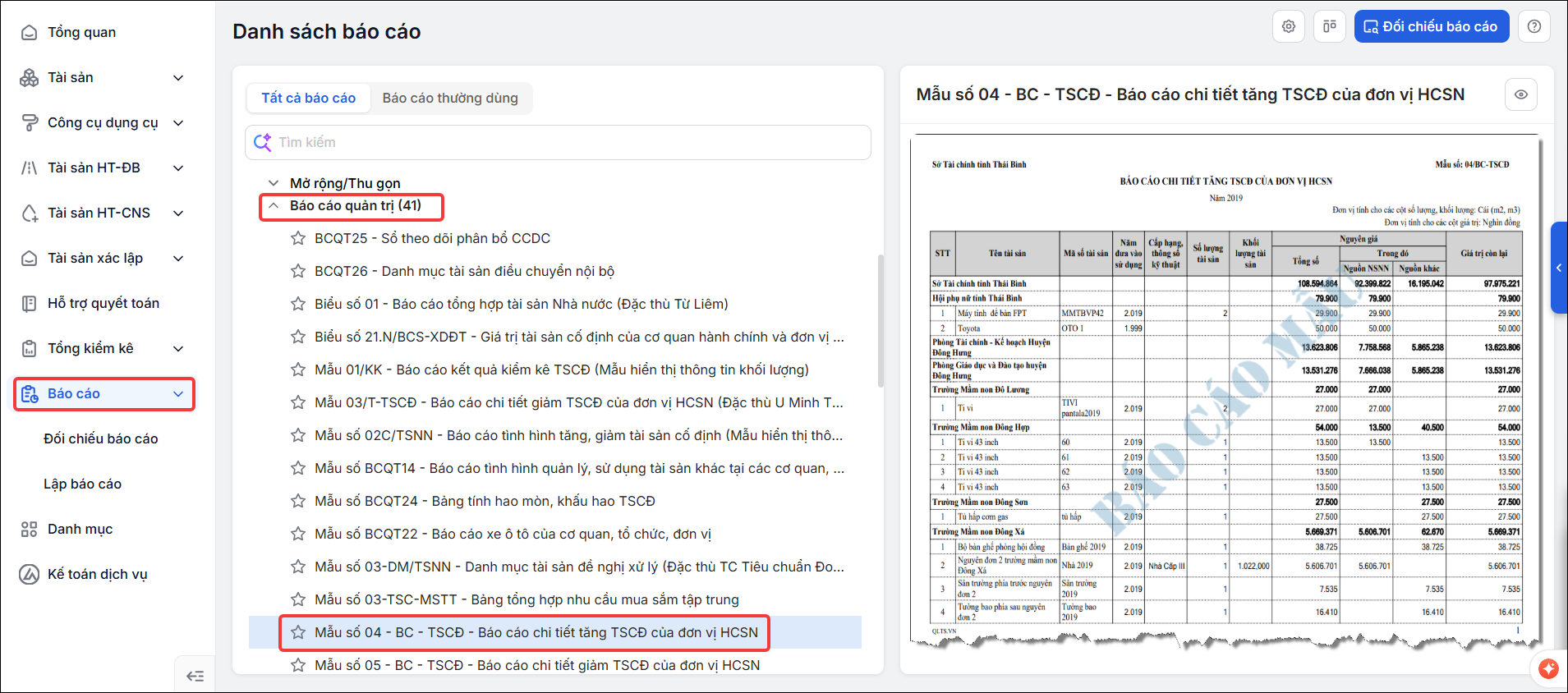Open Mẫu số BCQT24 hao mòn report
This screenshot has height=693, width=1568.
(x=485, y=501)
